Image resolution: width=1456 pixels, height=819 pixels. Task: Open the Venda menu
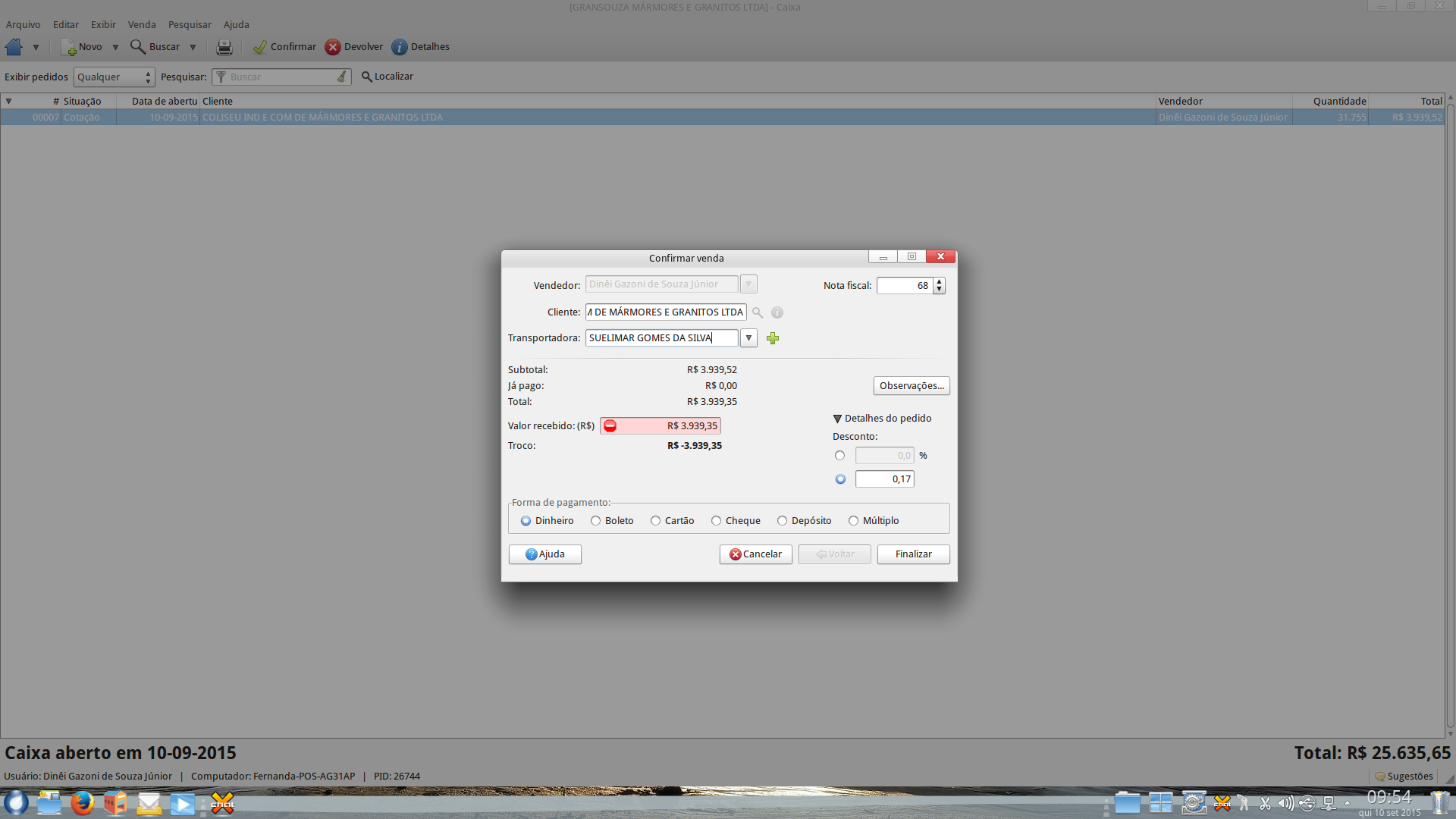pos(142,25)
